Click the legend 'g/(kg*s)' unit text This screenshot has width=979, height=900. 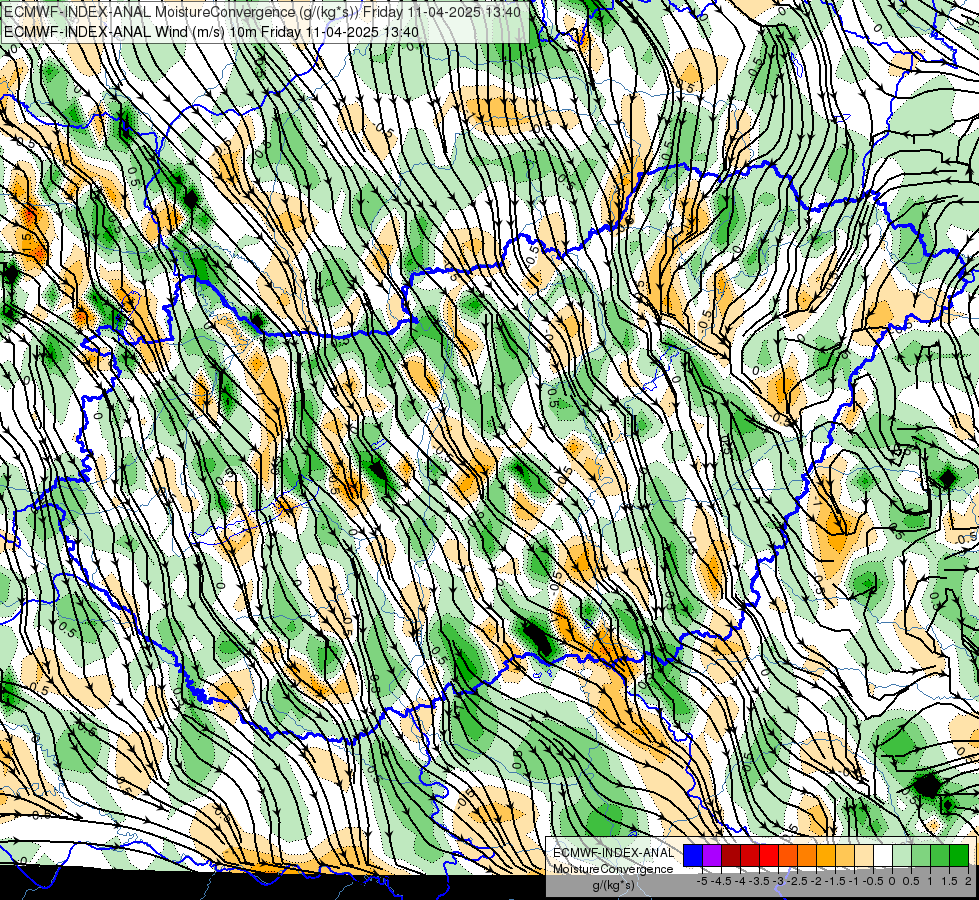click(x=613, y=885)
